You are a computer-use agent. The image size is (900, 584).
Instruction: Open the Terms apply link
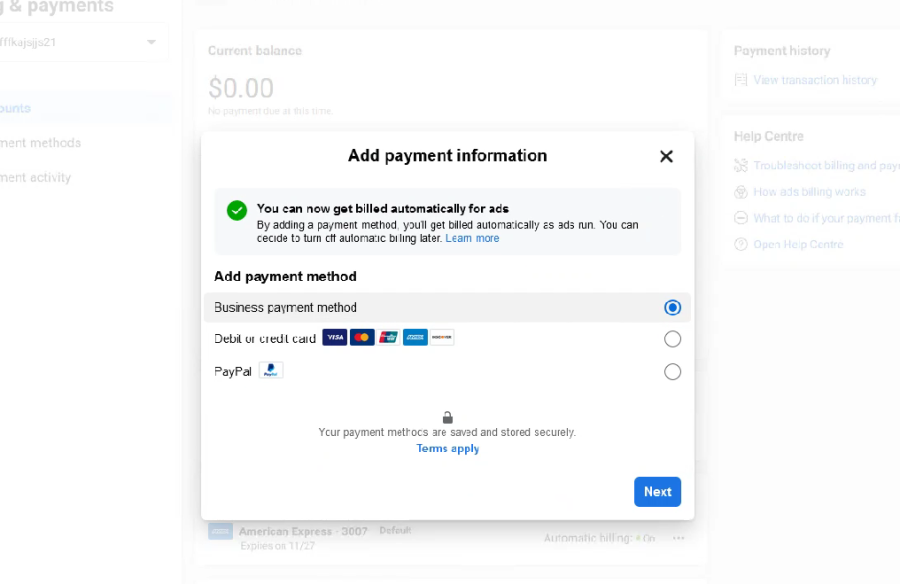pos(448,449)
